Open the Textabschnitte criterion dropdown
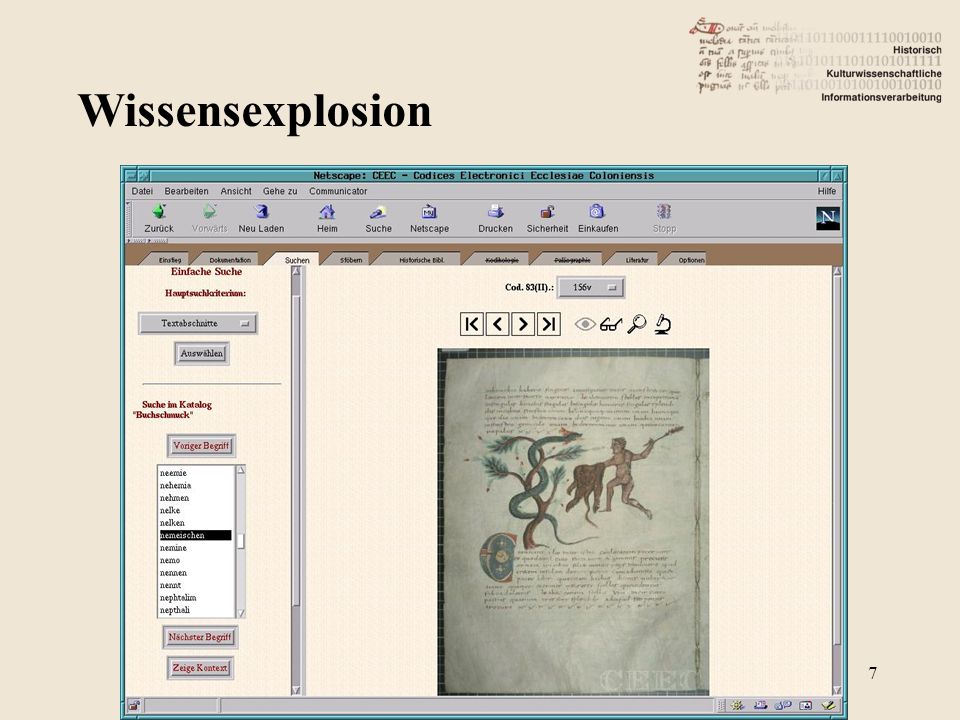Screen dimensions: 960x720 [x=198, y=323]
